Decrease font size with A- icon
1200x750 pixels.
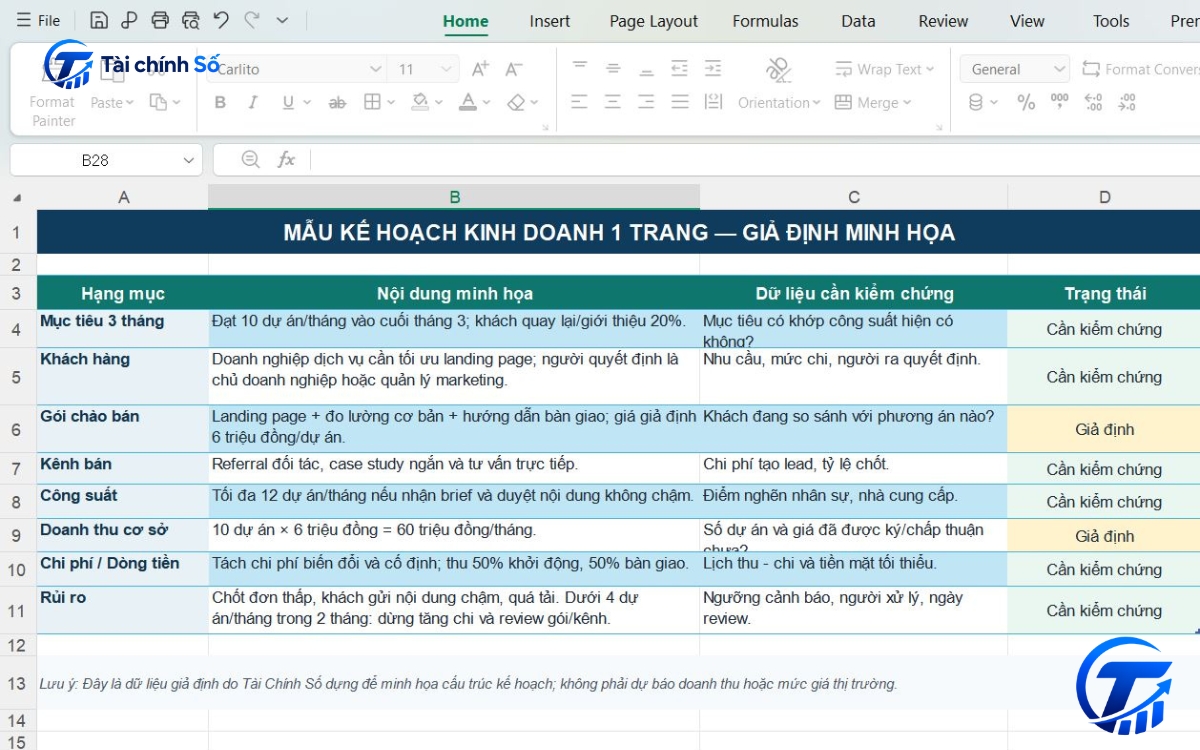click(514, 69)
